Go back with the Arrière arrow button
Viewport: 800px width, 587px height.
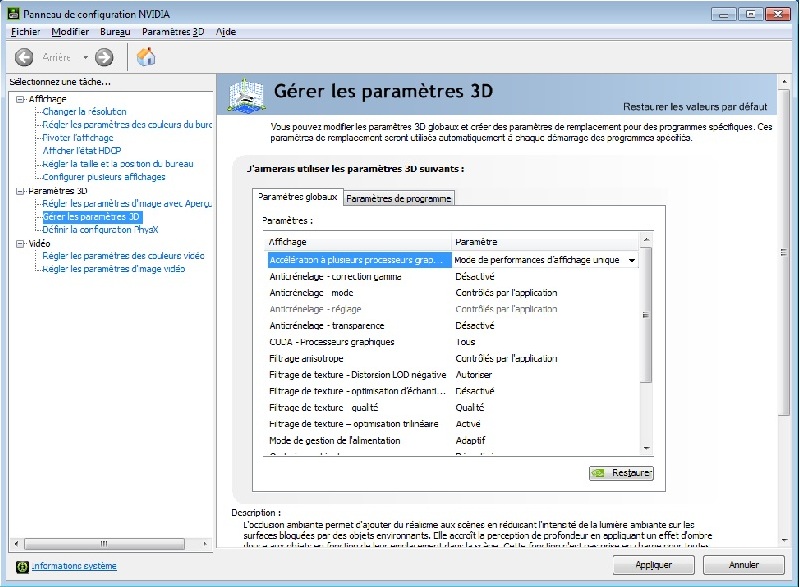(24, 57)
